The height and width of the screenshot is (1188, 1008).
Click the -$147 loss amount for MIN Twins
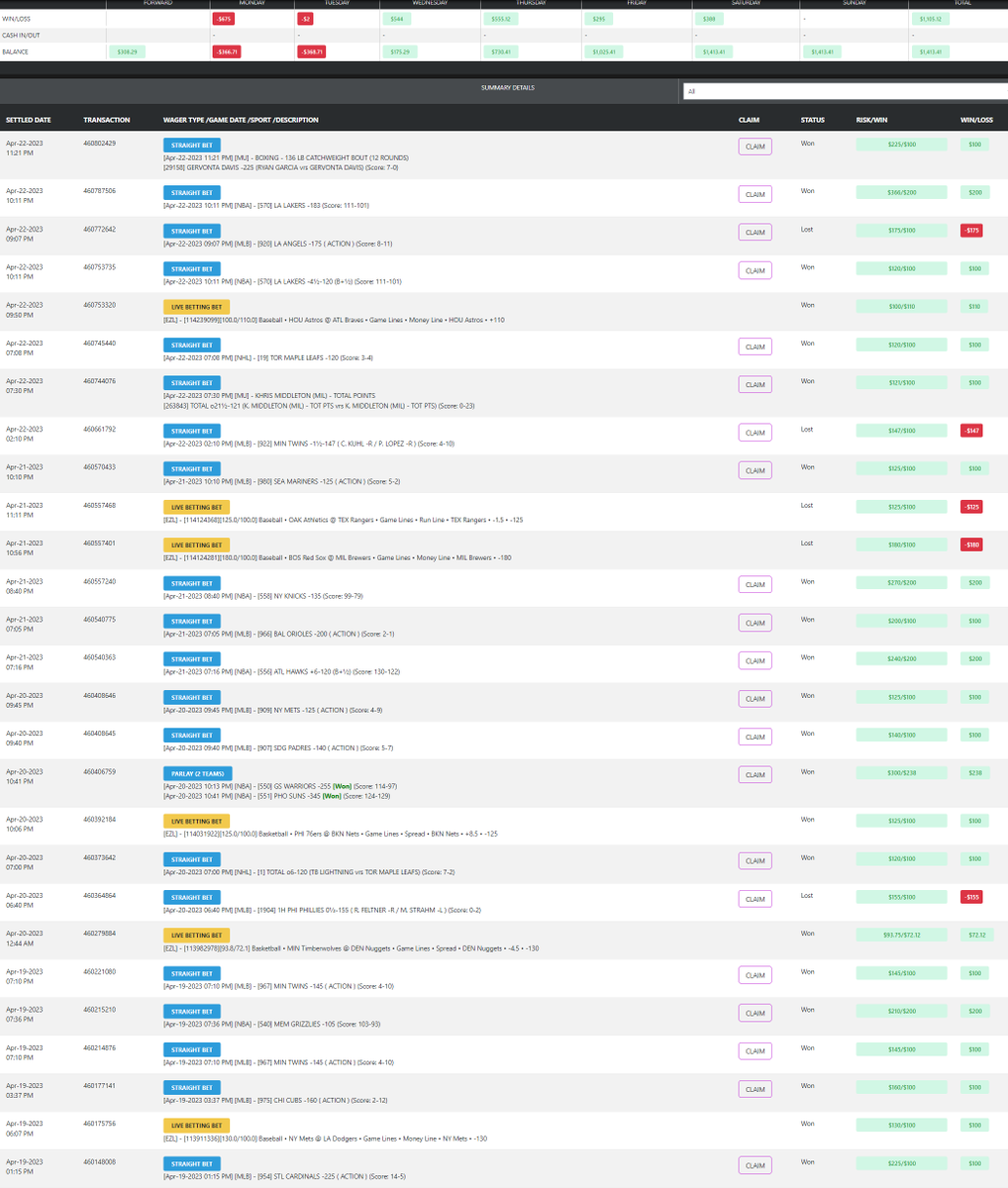tap(971, 431)
